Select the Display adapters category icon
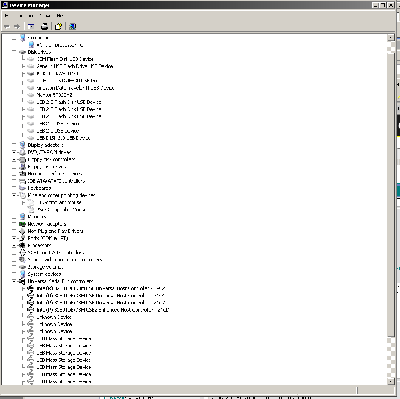Image resolution: width=400 pixels, height=399 pixels. 22,145
